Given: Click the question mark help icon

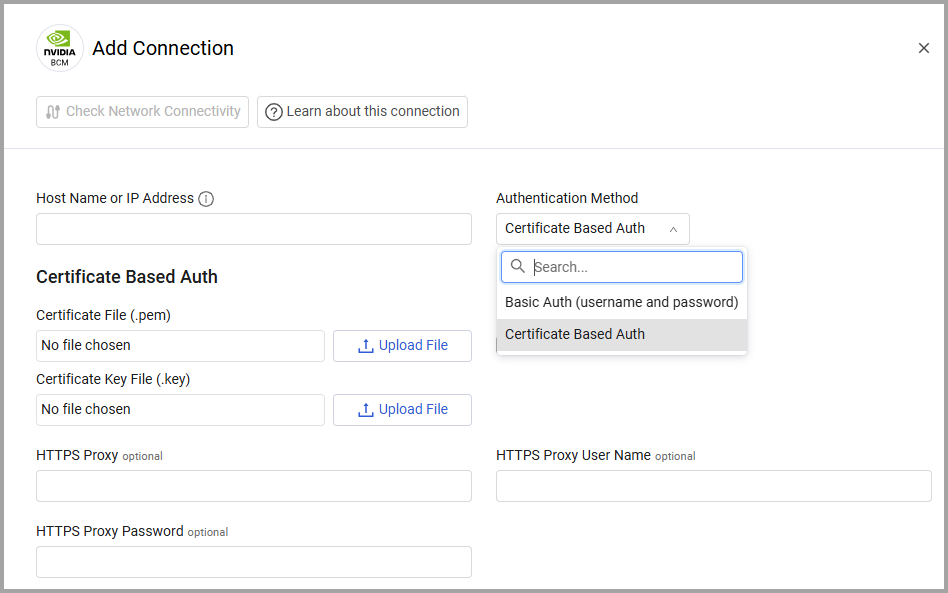Looking at the screenshot, I should tap(273, 112).
